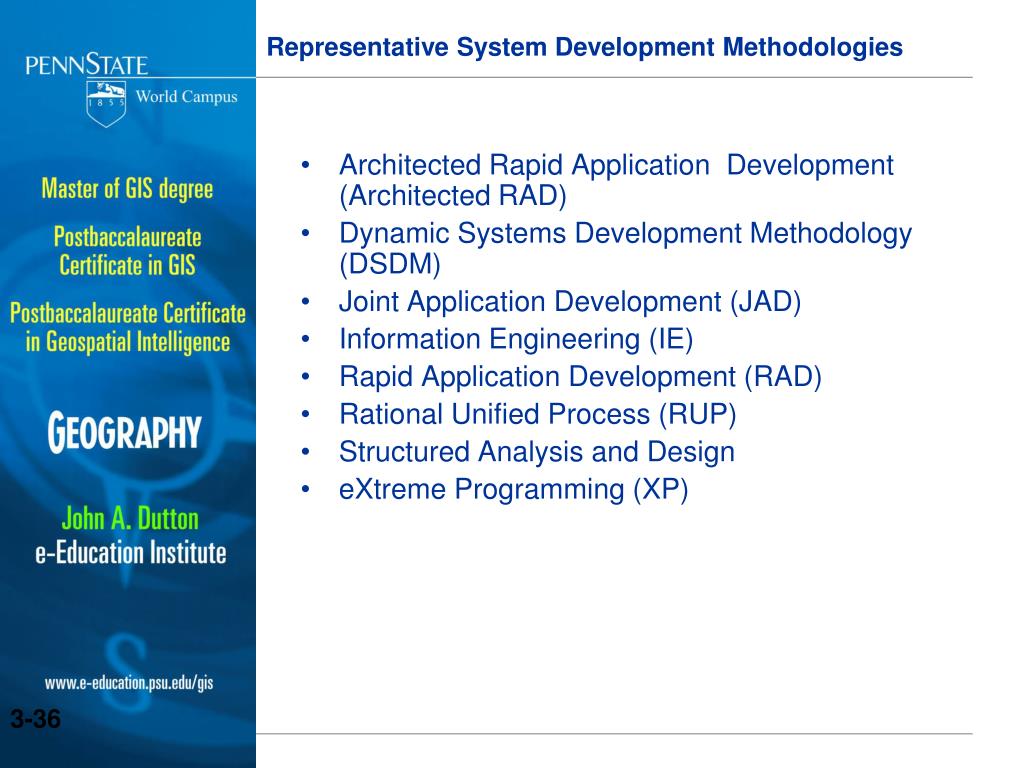Viewport: 1024px width, 768px height.
Task: Click Postbaccalaureate Certificate in Geospatial Intelligence
Action: click(x=128, y=328)
